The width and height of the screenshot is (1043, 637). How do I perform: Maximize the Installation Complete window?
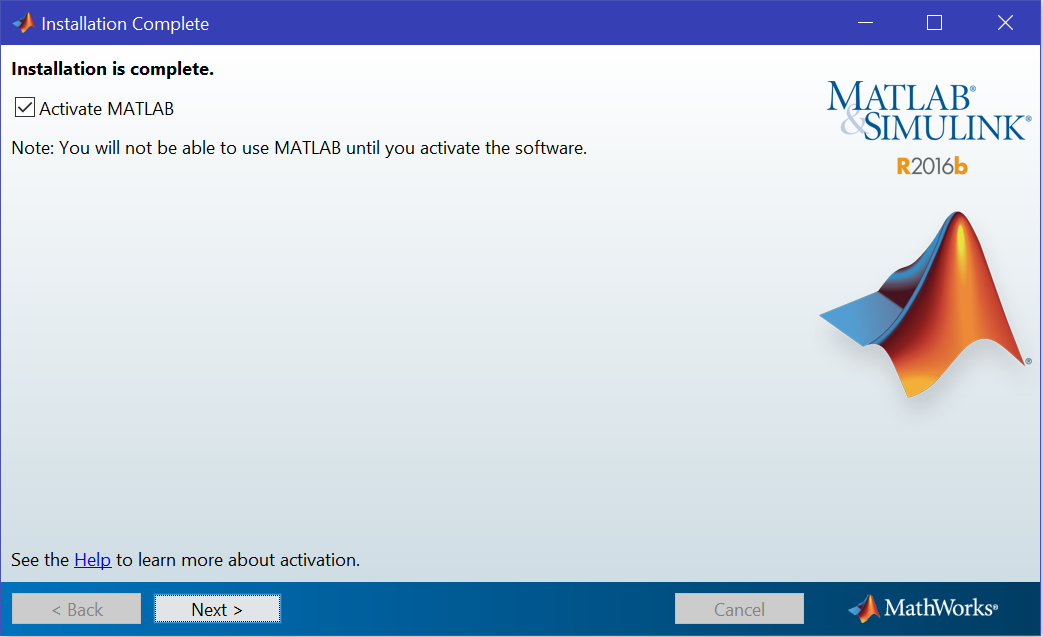(935, 23)
